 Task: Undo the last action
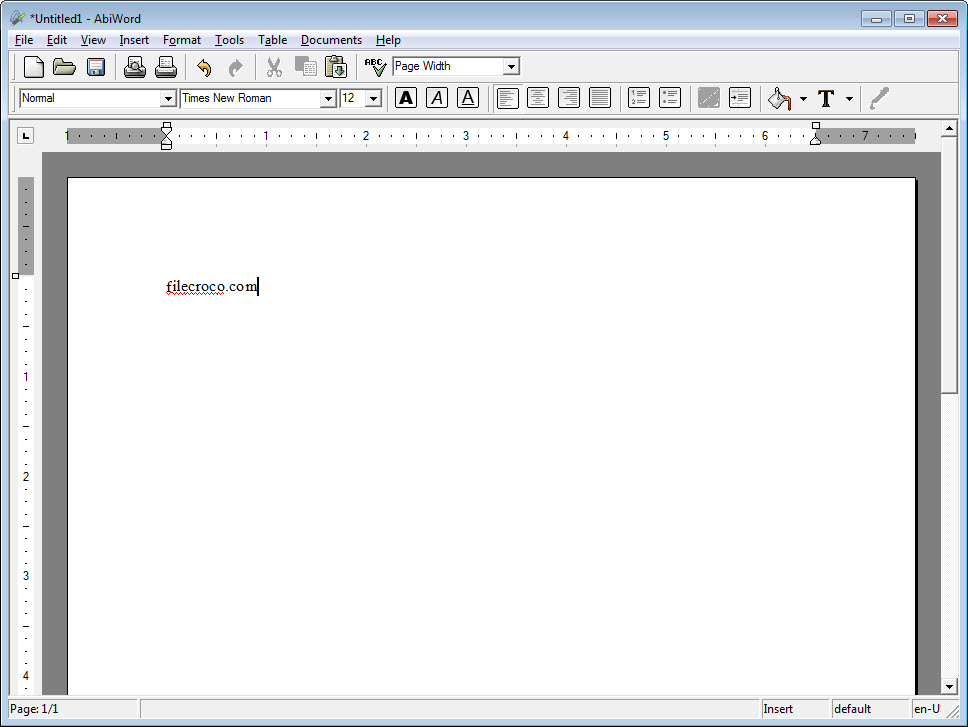(204, 67)
